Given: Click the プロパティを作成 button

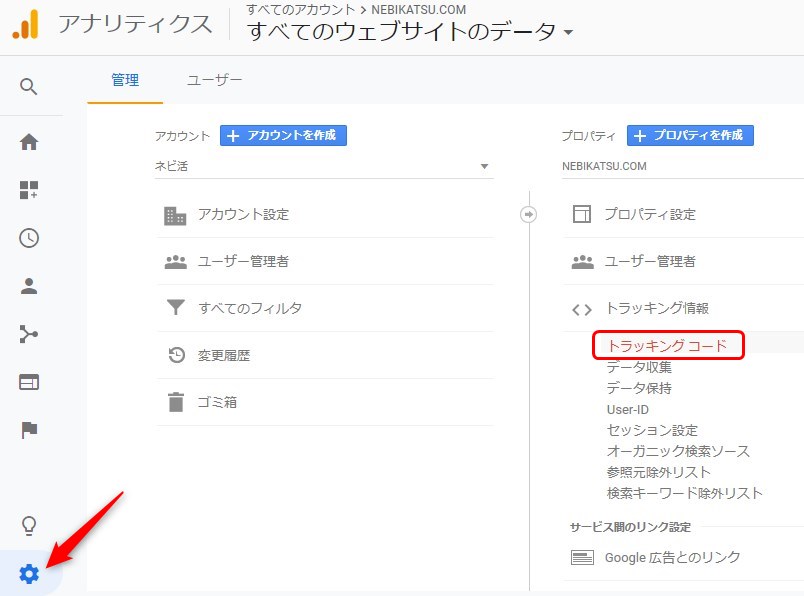Looking at the screenshot, I should tap(690, 135).
